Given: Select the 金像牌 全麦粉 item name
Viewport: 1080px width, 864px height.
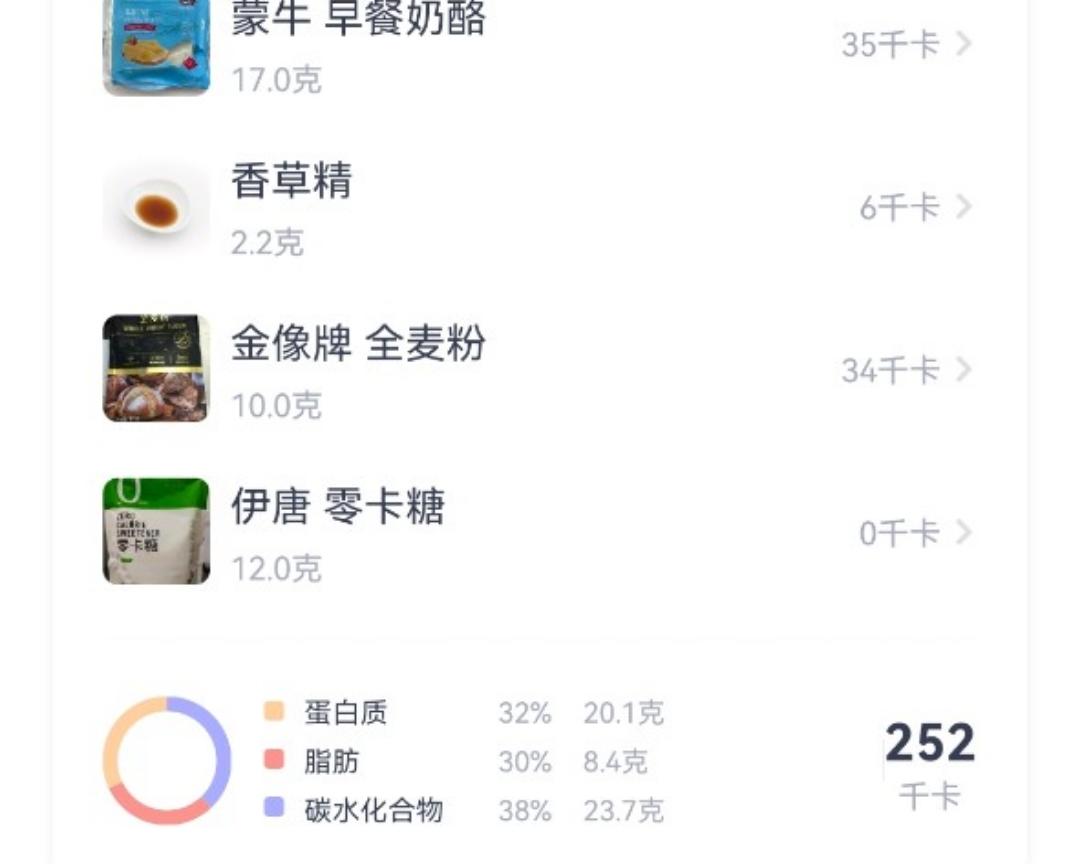Looking at the screenshot, I should [358, 344].
